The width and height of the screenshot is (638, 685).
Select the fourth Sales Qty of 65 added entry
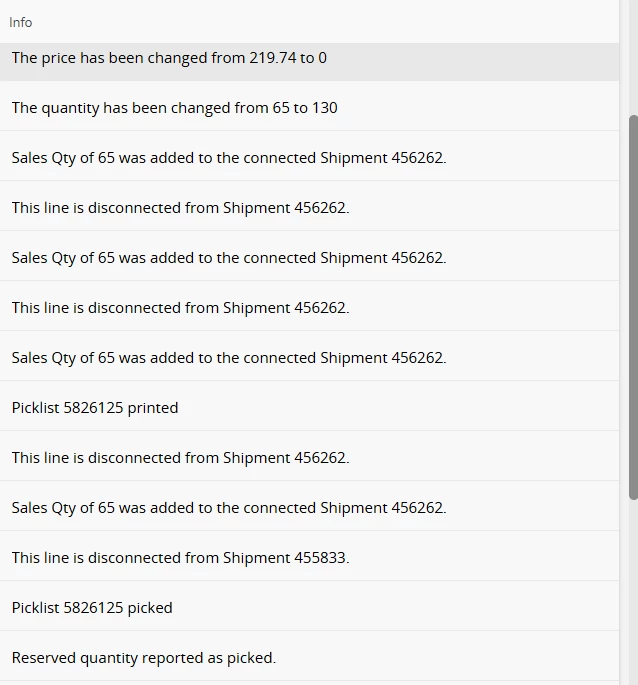click(x=309, y=508)
